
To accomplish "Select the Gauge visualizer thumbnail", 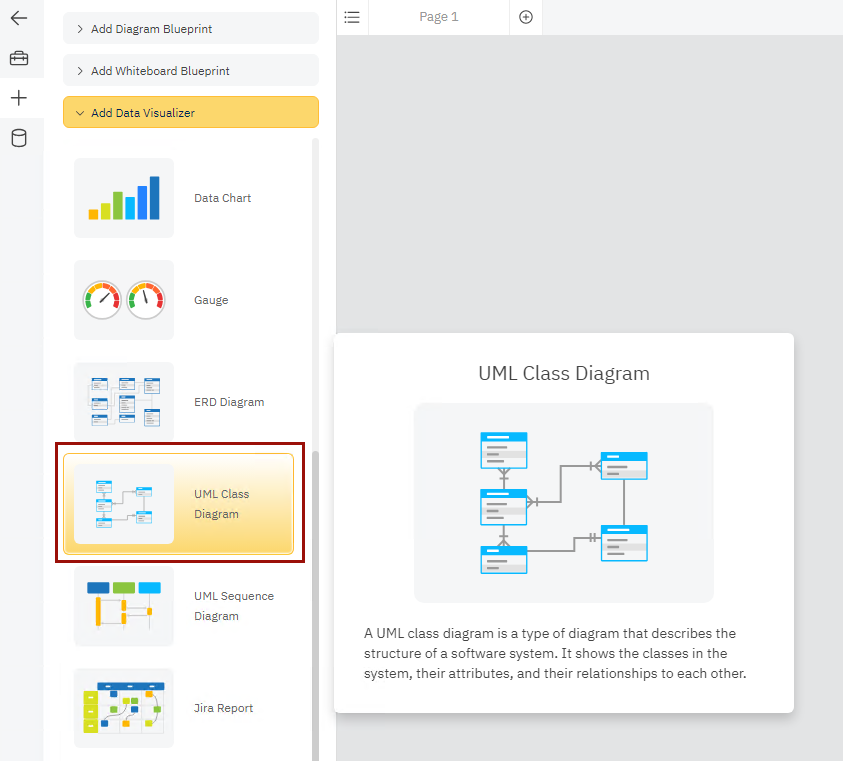I will [124, 300].
